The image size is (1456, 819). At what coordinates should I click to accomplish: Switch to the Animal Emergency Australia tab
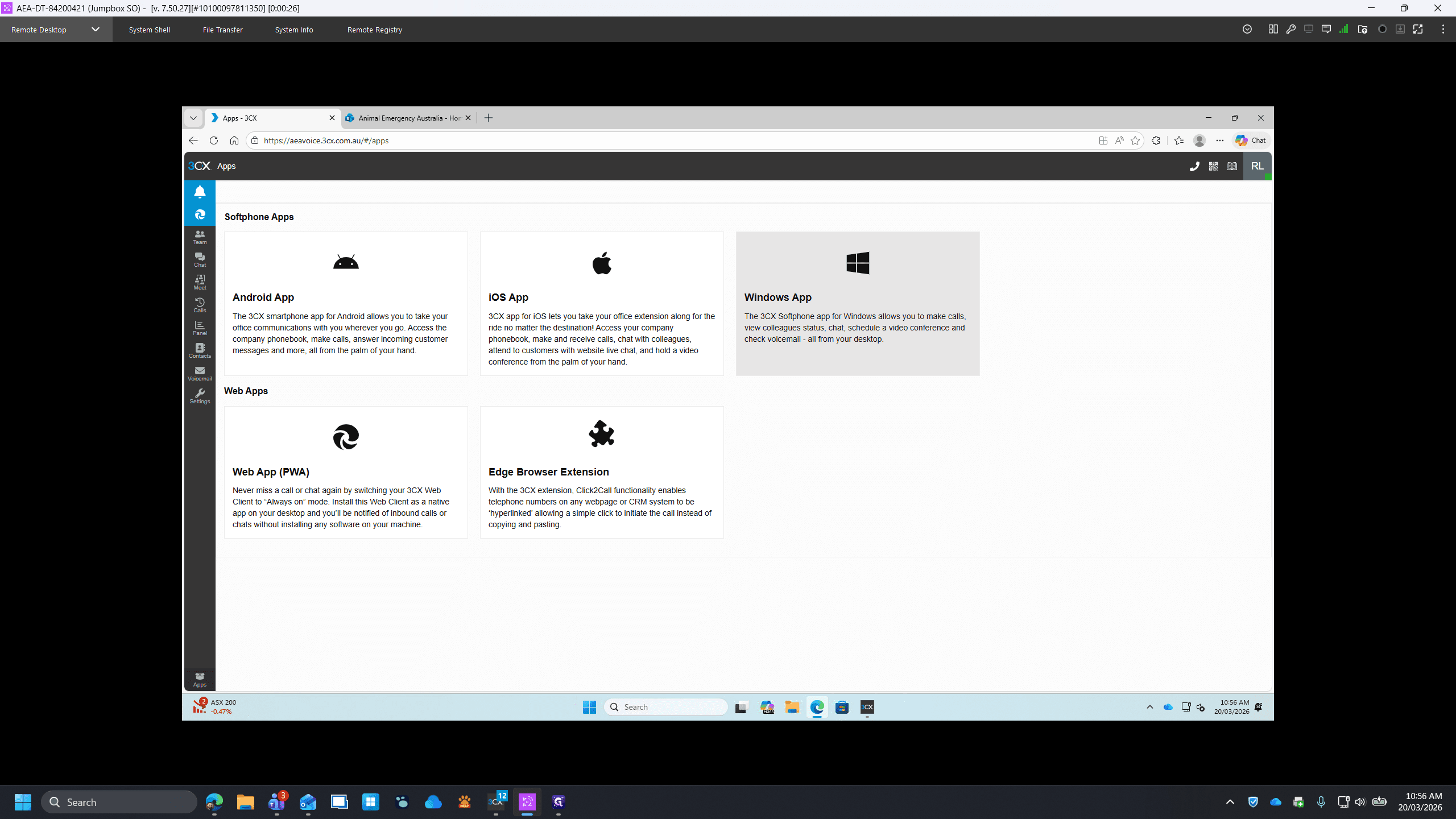click(408, 118)
